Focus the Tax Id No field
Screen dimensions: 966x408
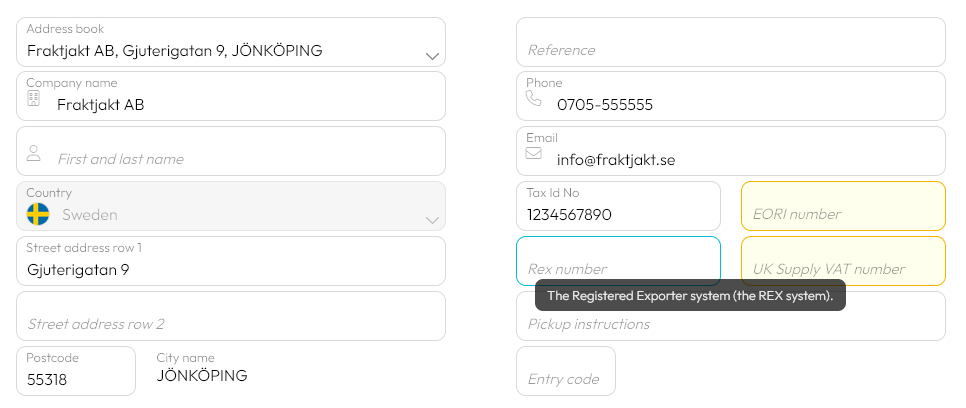click(619, 206)
